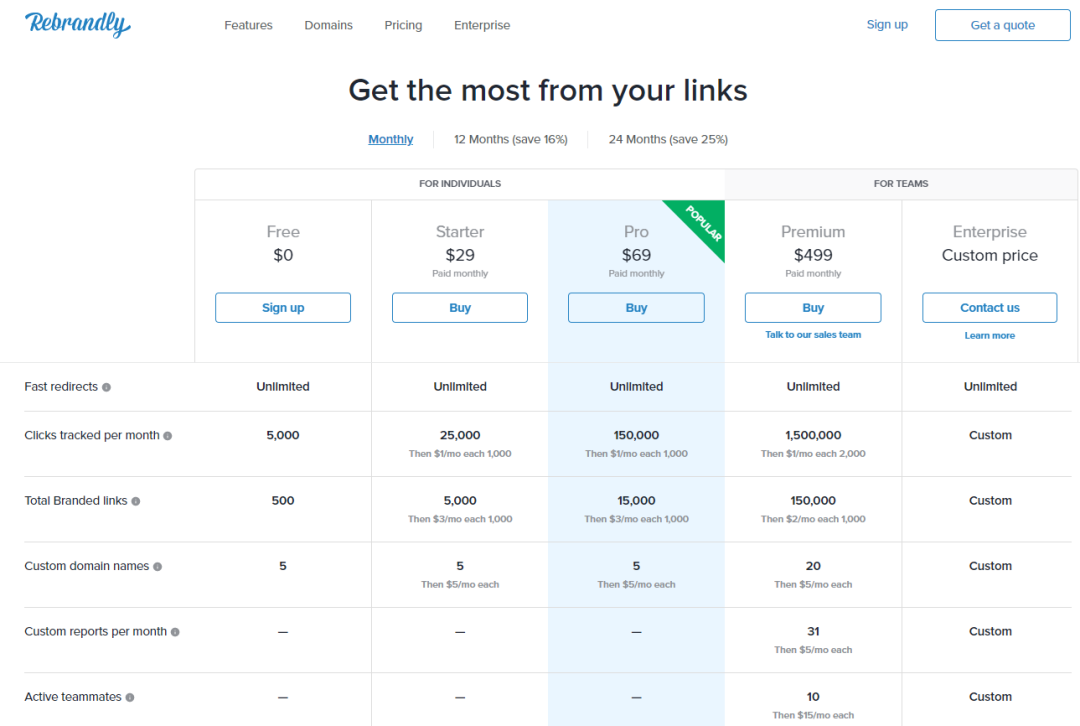The width and height of the screenshot is (1080, 726).
Task: Open the Rebrandly logo home link
Action: click(77, 24)
